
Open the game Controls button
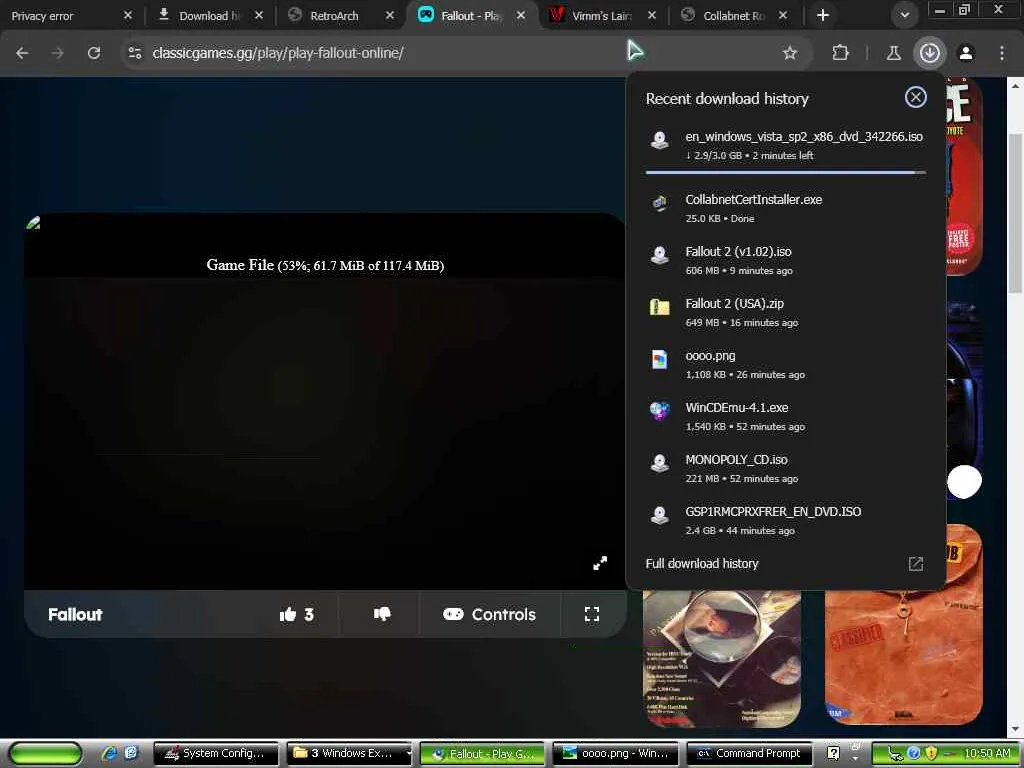[x=489, y=615]
